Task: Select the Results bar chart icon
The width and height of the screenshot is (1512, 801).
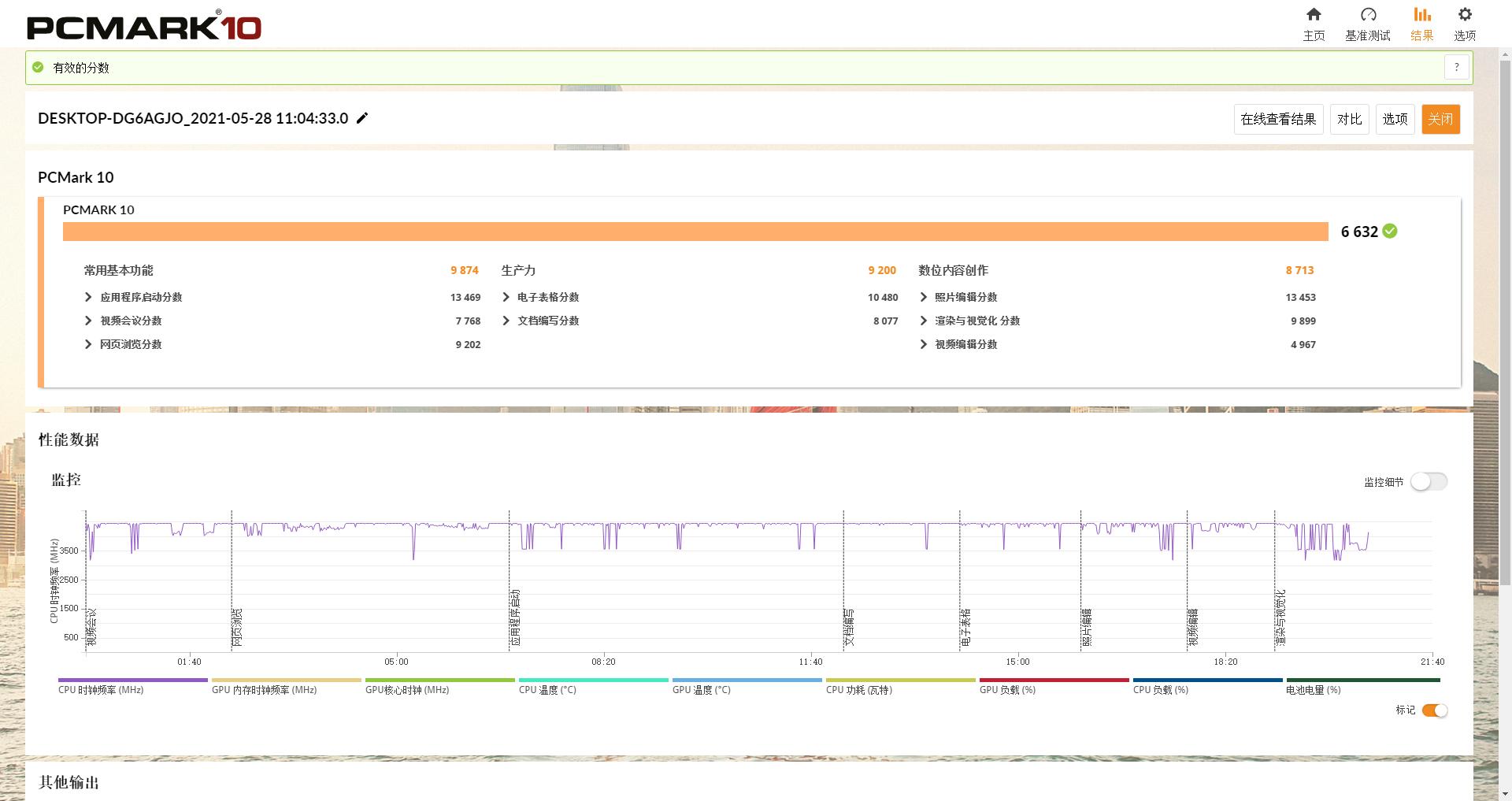Action: [1421, 15]
